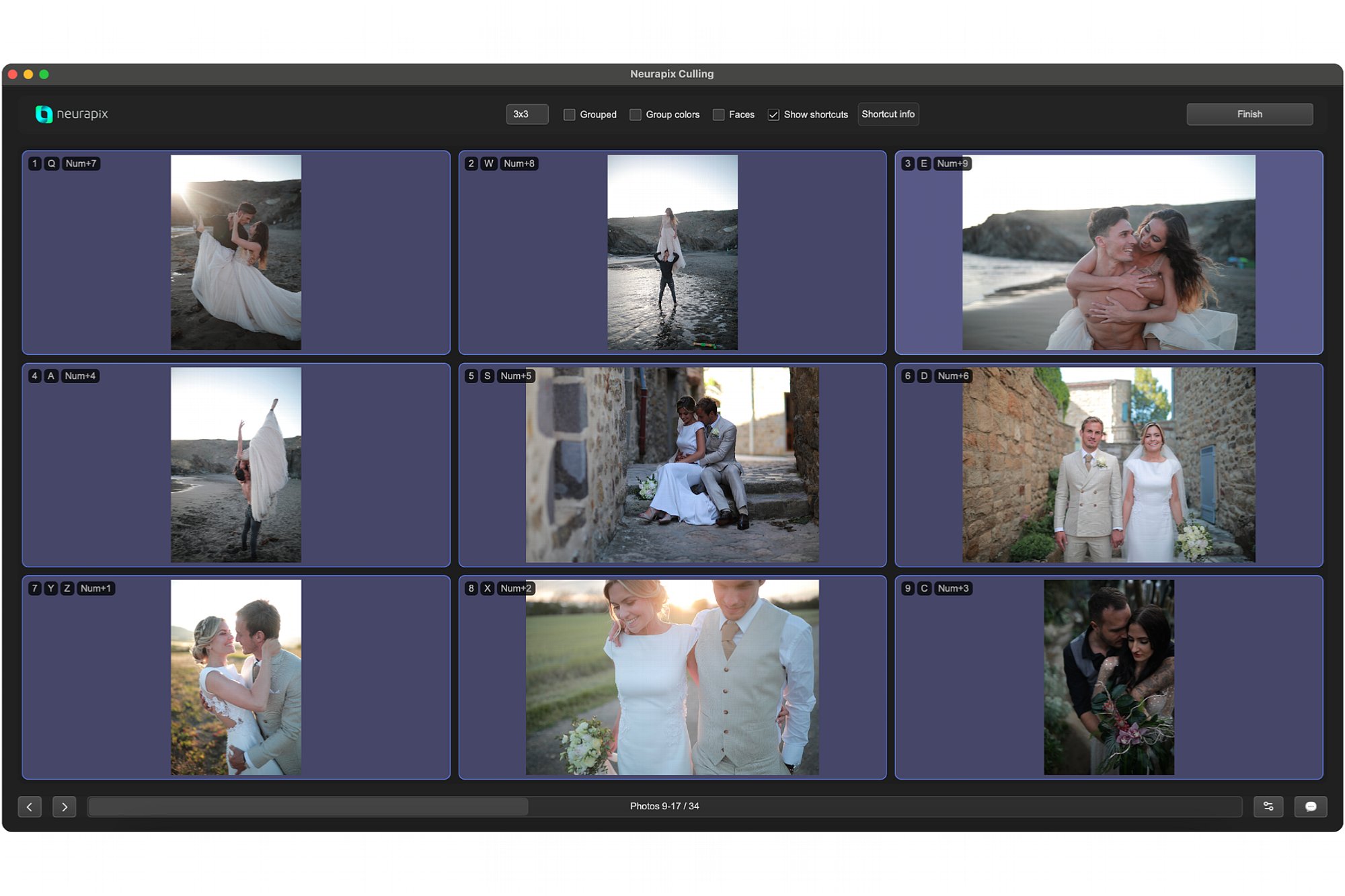Close the Neurapix Culling window
The image size is (1345, 896).
13,75
